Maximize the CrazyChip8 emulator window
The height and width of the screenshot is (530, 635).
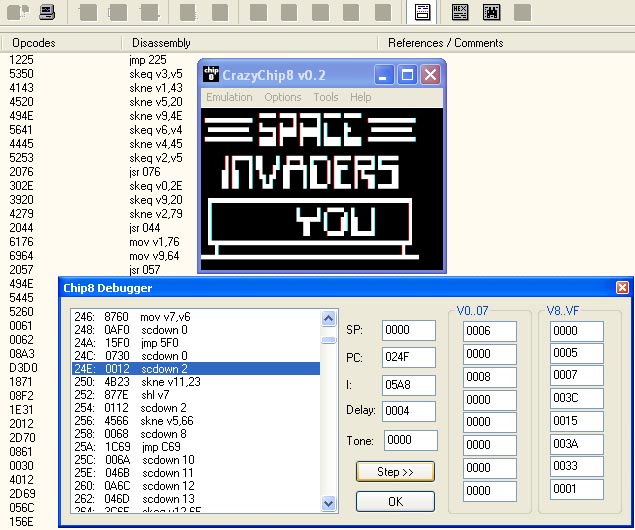point(407,75)
